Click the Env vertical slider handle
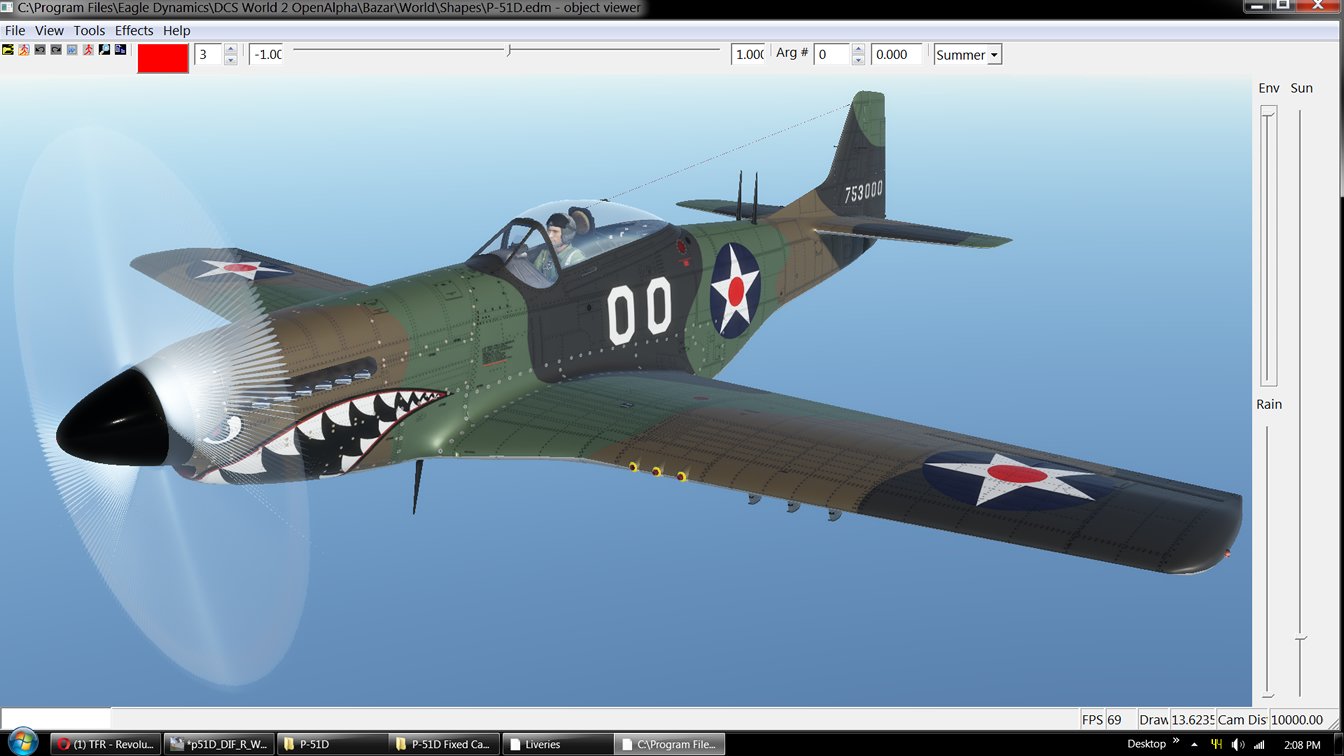The width and height of the screenshot is (1344, 756). point(1268,114)
